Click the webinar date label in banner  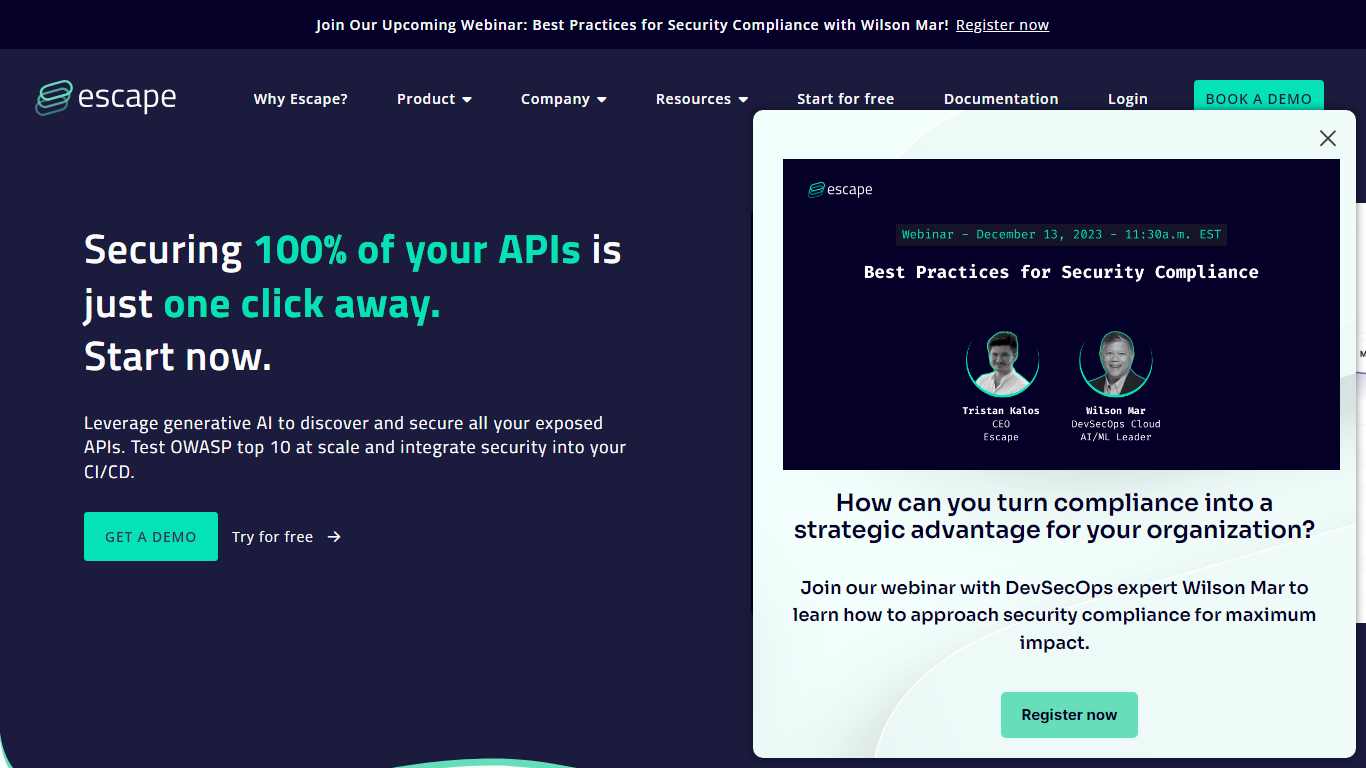(1061, 235)
